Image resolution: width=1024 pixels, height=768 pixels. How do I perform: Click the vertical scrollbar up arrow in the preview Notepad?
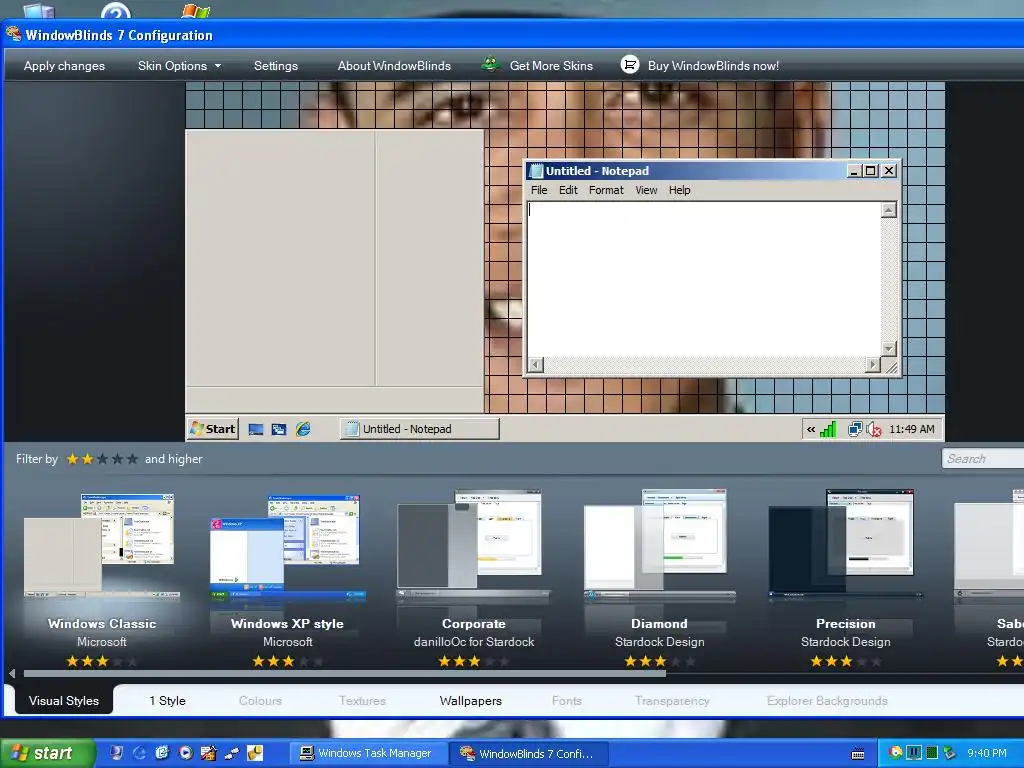click(x=888, y=210)
